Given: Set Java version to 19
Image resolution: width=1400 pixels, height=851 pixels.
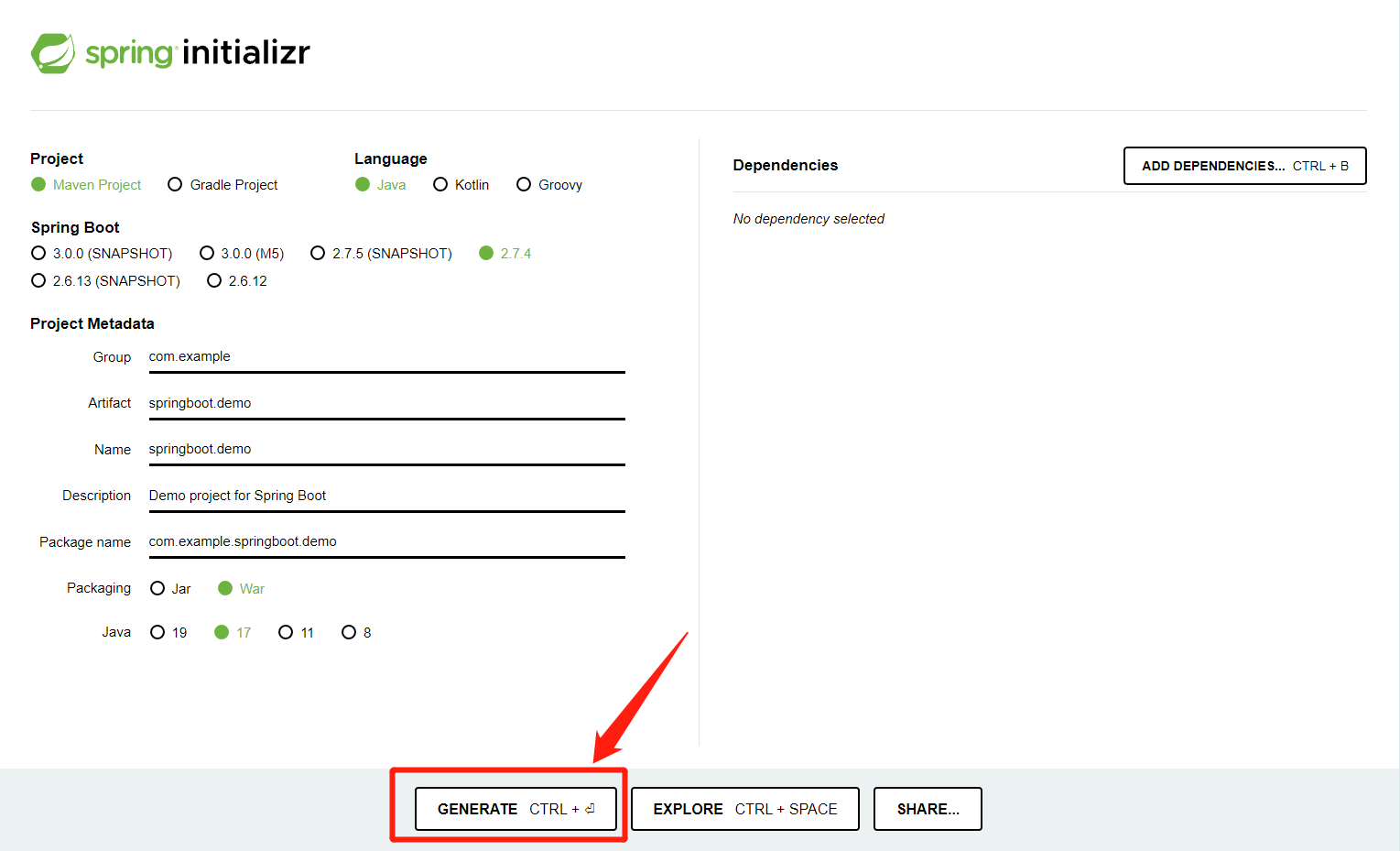Looking at the screenshot, I should pyautogui.click(x=168, y=633).
